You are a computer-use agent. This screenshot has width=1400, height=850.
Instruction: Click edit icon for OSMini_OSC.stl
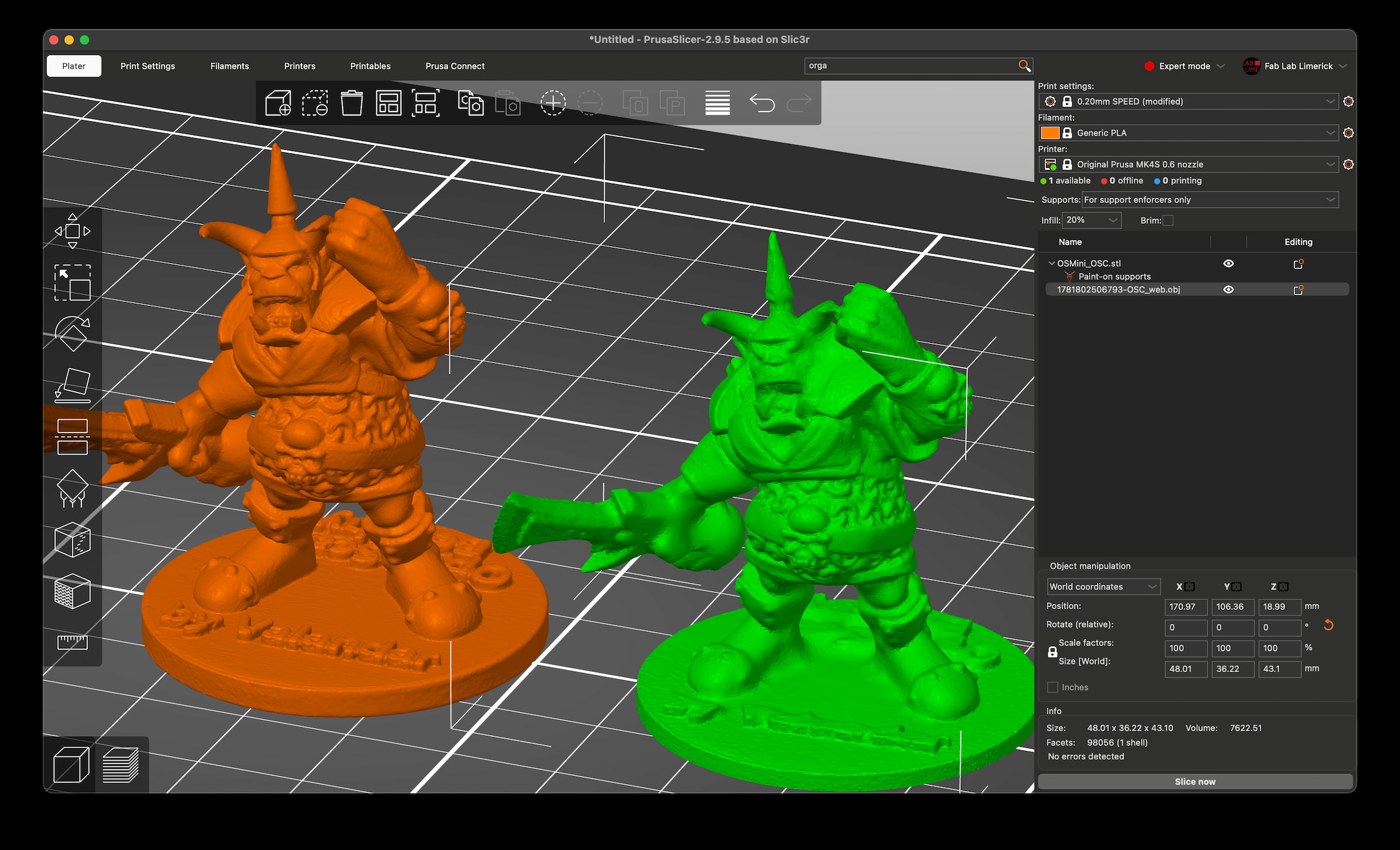(1298, 264)
